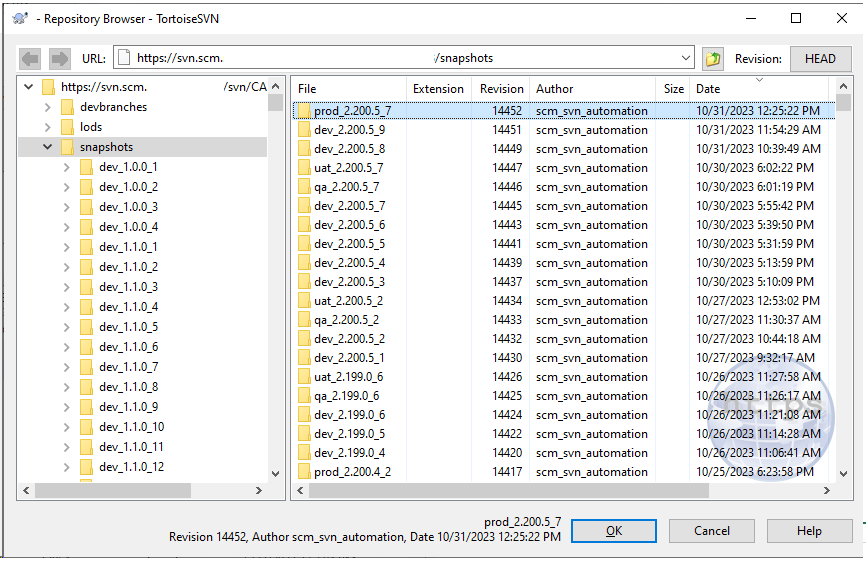866x562 pixels.
Task: Select the dev_2.199.0_5 file row
Action: 563,434
